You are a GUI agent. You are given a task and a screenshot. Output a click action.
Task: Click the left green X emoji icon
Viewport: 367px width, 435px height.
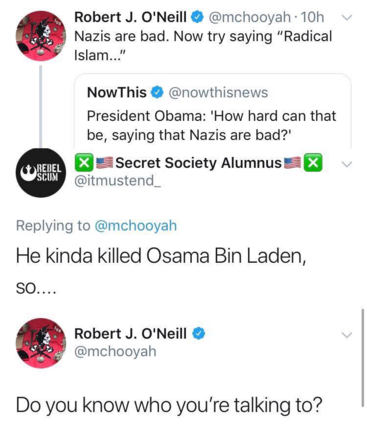tap(84, 163)
